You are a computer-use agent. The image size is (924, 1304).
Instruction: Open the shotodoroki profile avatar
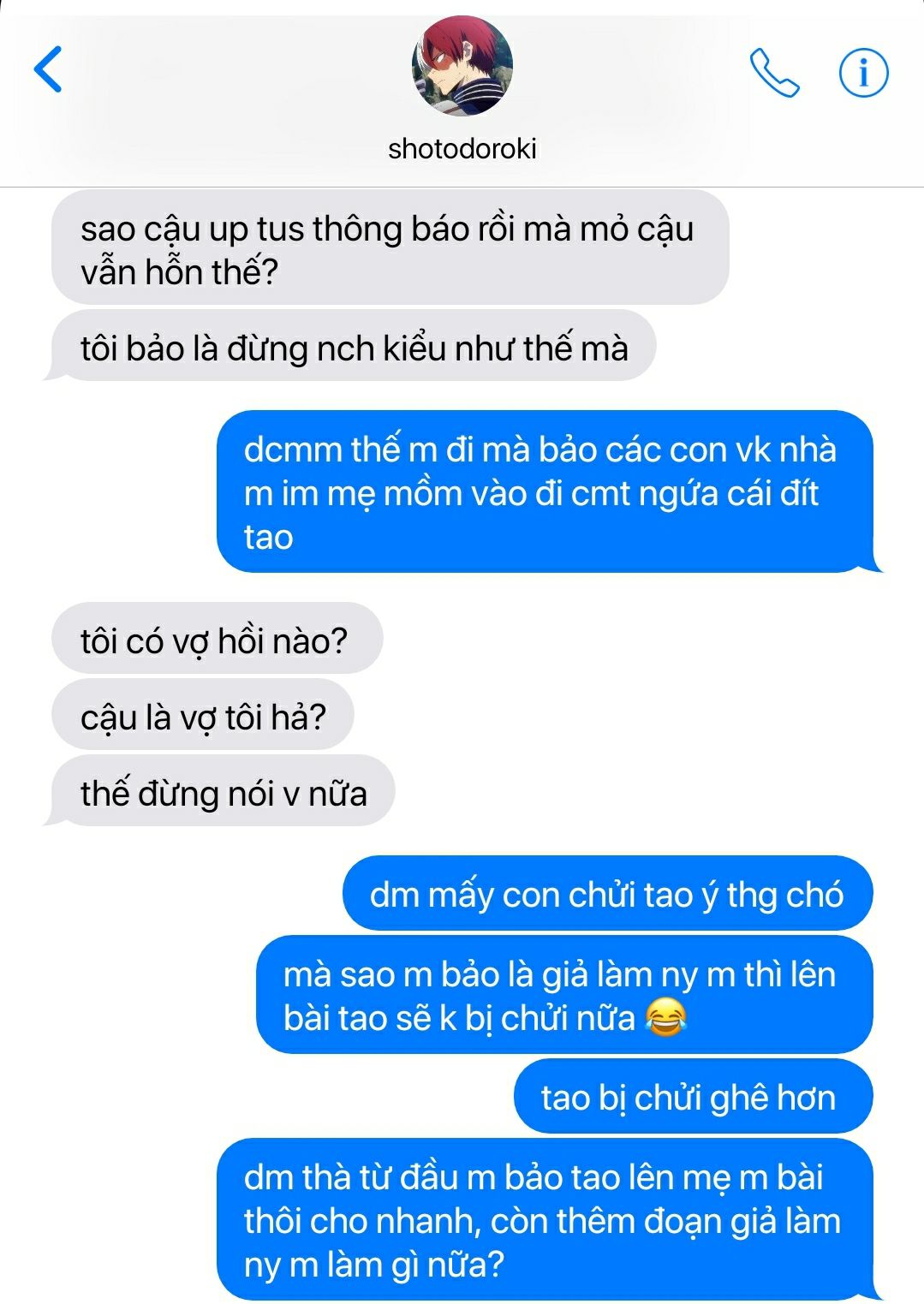tap(462, 66)
